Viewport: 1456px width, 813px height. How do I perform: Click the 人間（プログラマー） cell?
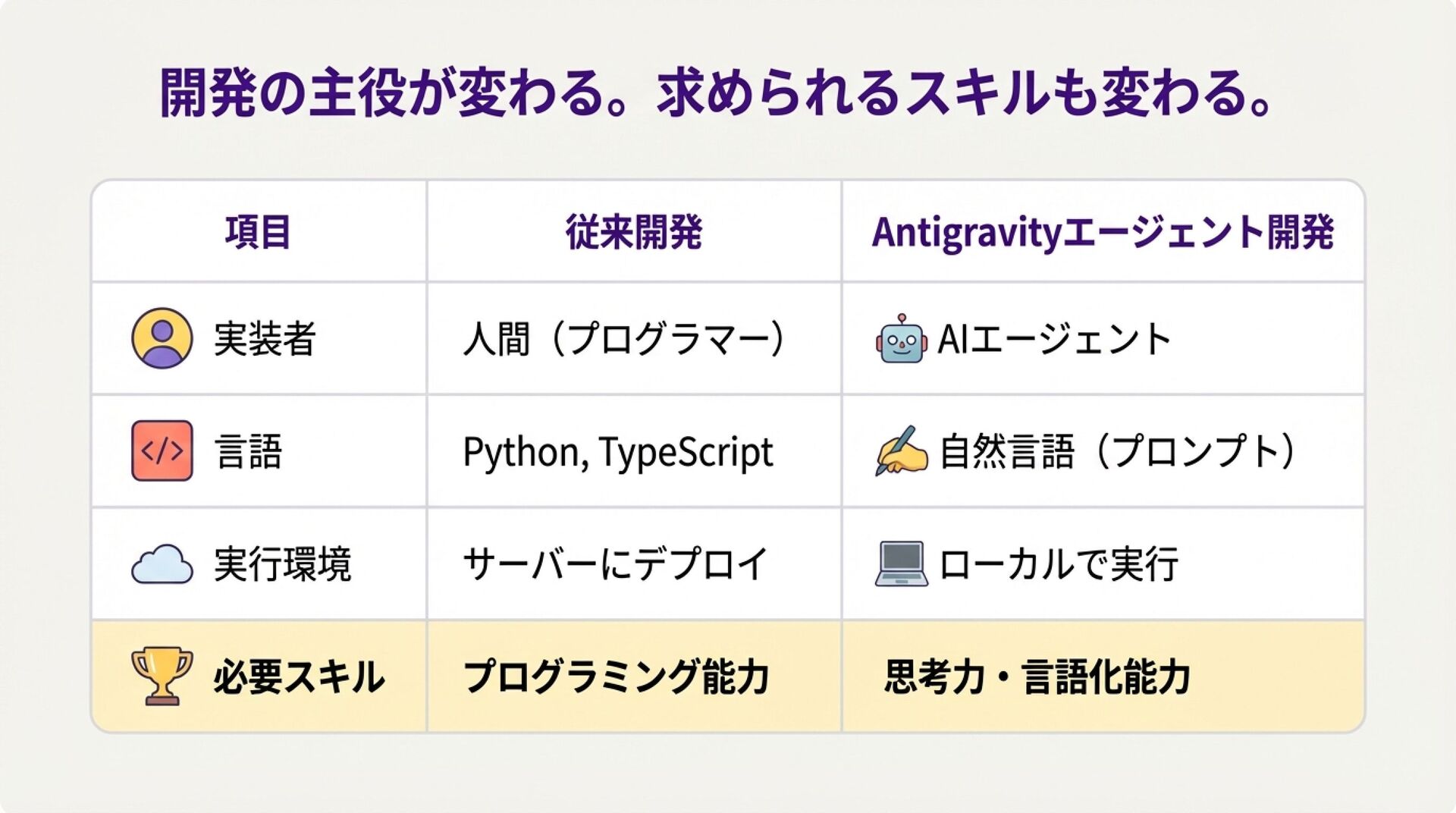625,339
